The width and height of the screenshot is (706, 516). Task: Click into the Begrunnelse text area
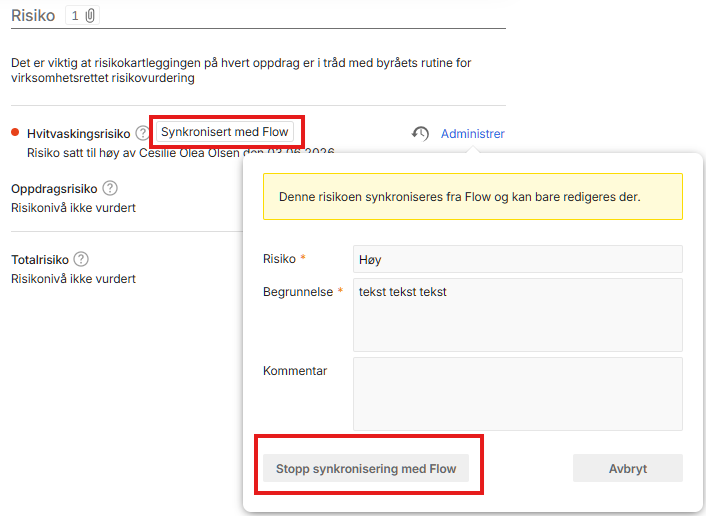click(x=518, y=315)
